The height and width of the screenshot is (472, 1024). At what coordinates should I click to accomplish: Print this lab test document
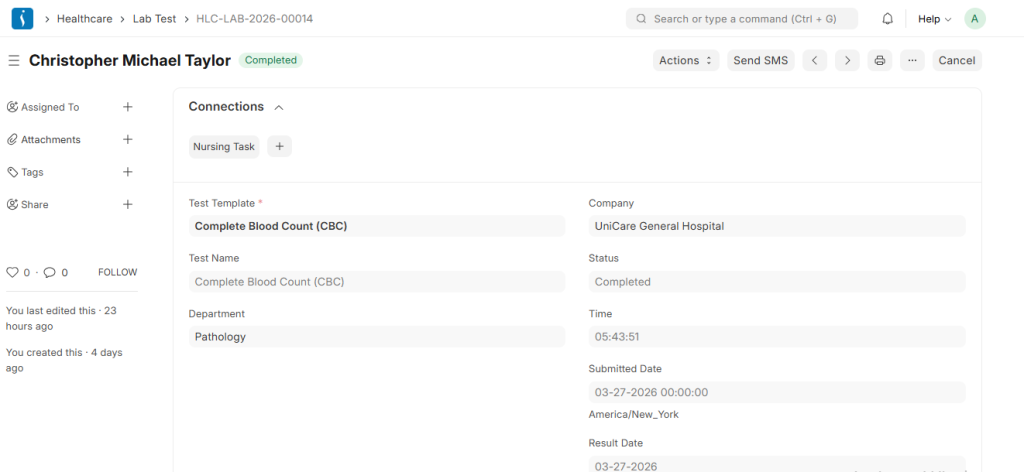coord(880,61)
